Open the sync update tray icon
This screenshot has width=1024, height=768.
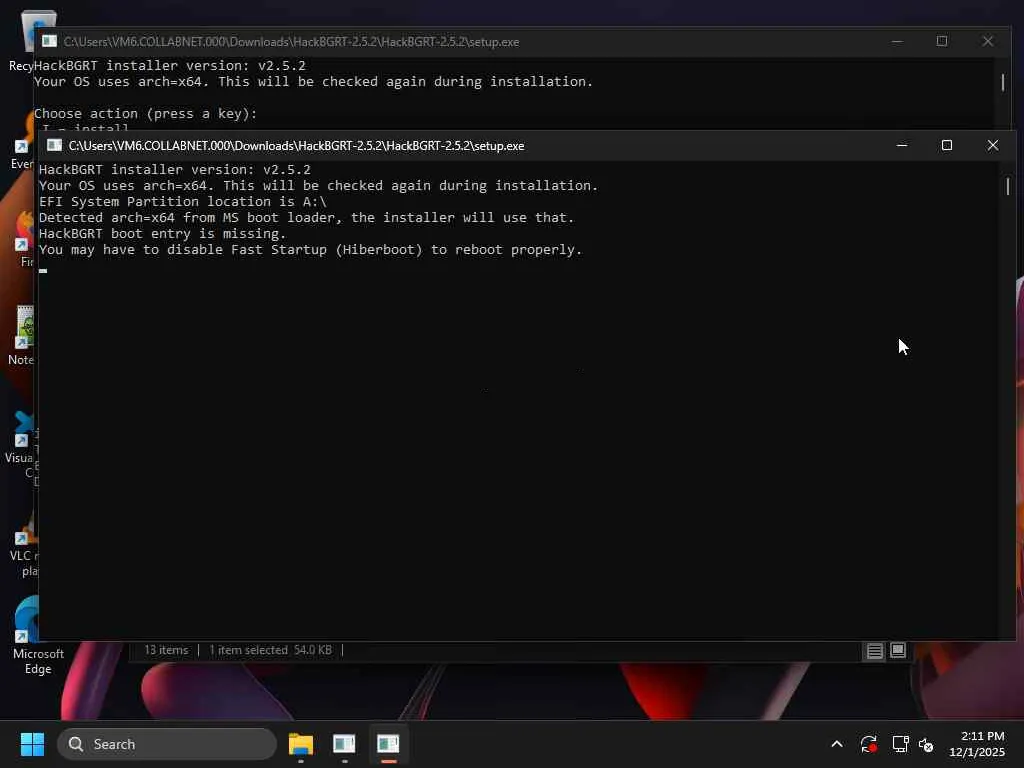[x=869, y=744]
